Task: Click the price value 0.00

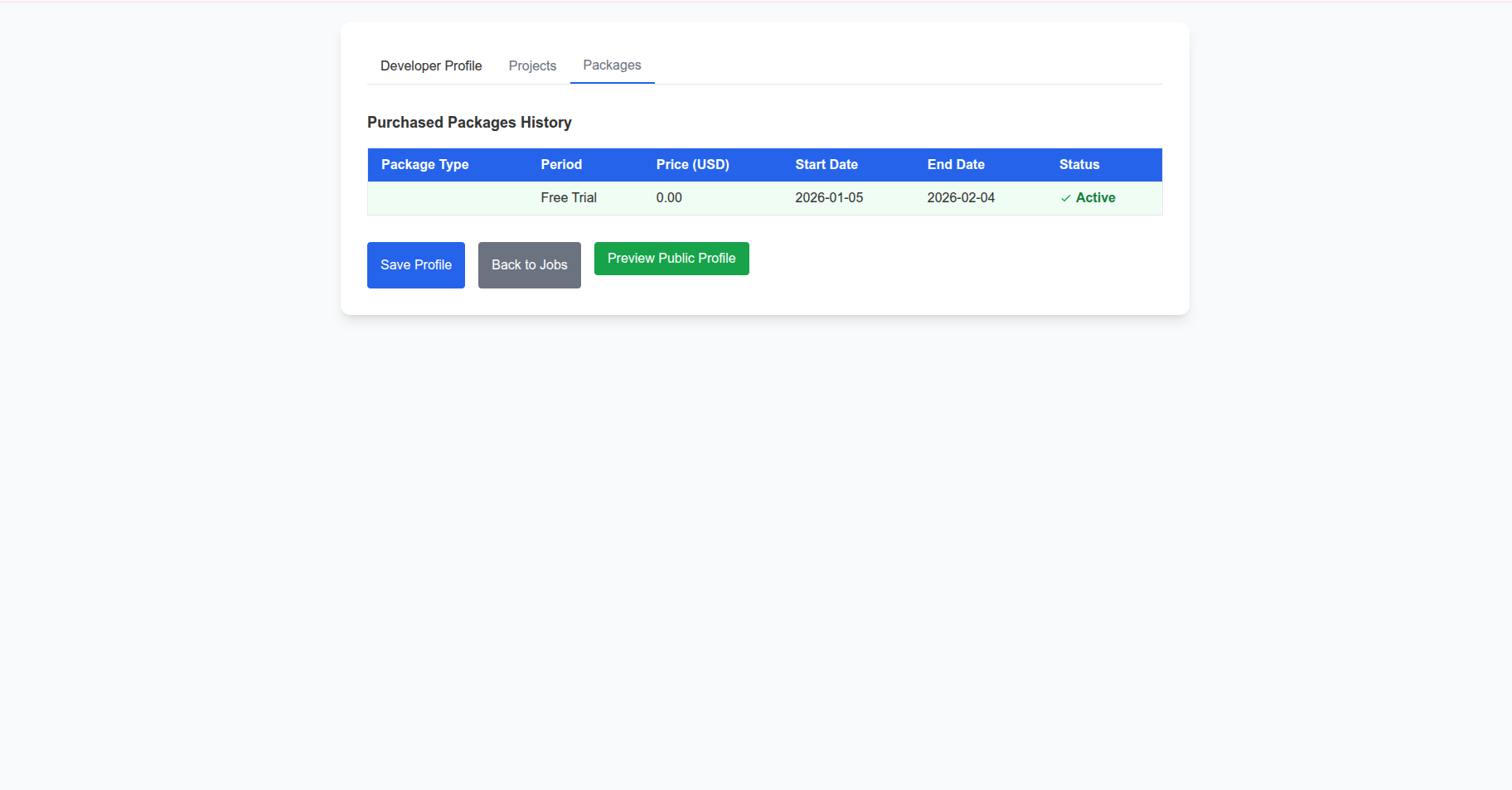Action: pyautogui.click(x=669, y=197)
